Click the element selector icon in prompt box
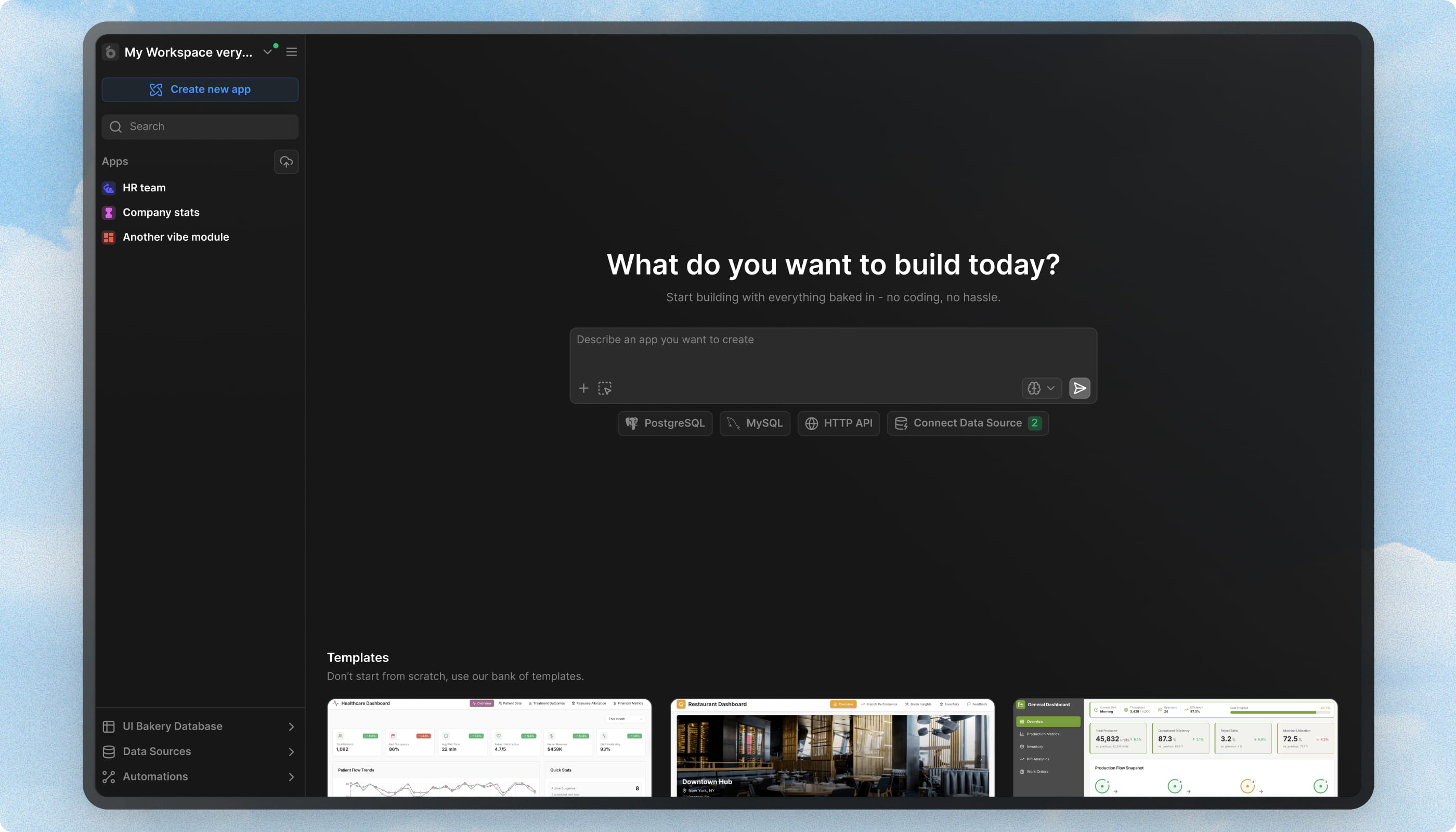The height and width of the screenshot is (832, 1456). pos(605,388)
